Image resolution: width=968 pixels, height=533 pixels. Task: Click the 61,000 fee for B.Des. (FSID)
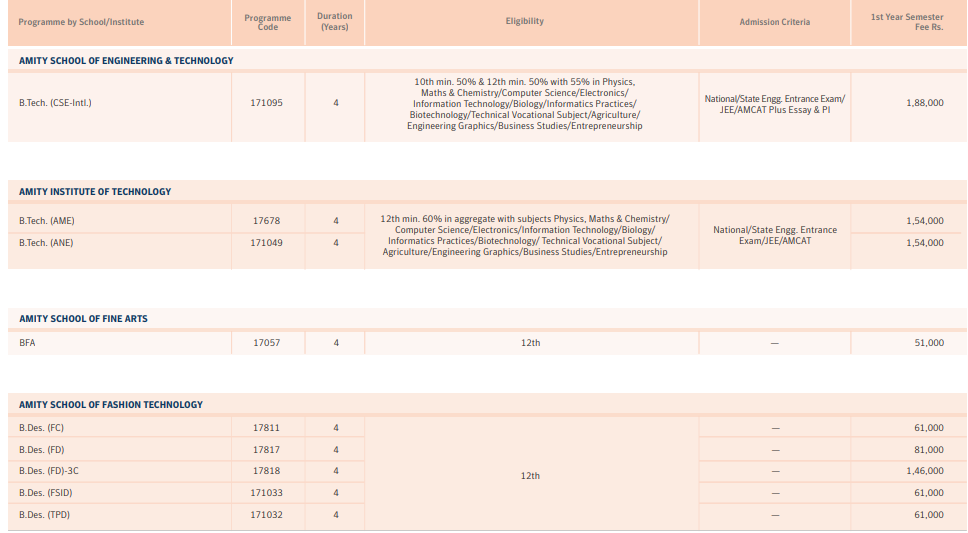929,493
